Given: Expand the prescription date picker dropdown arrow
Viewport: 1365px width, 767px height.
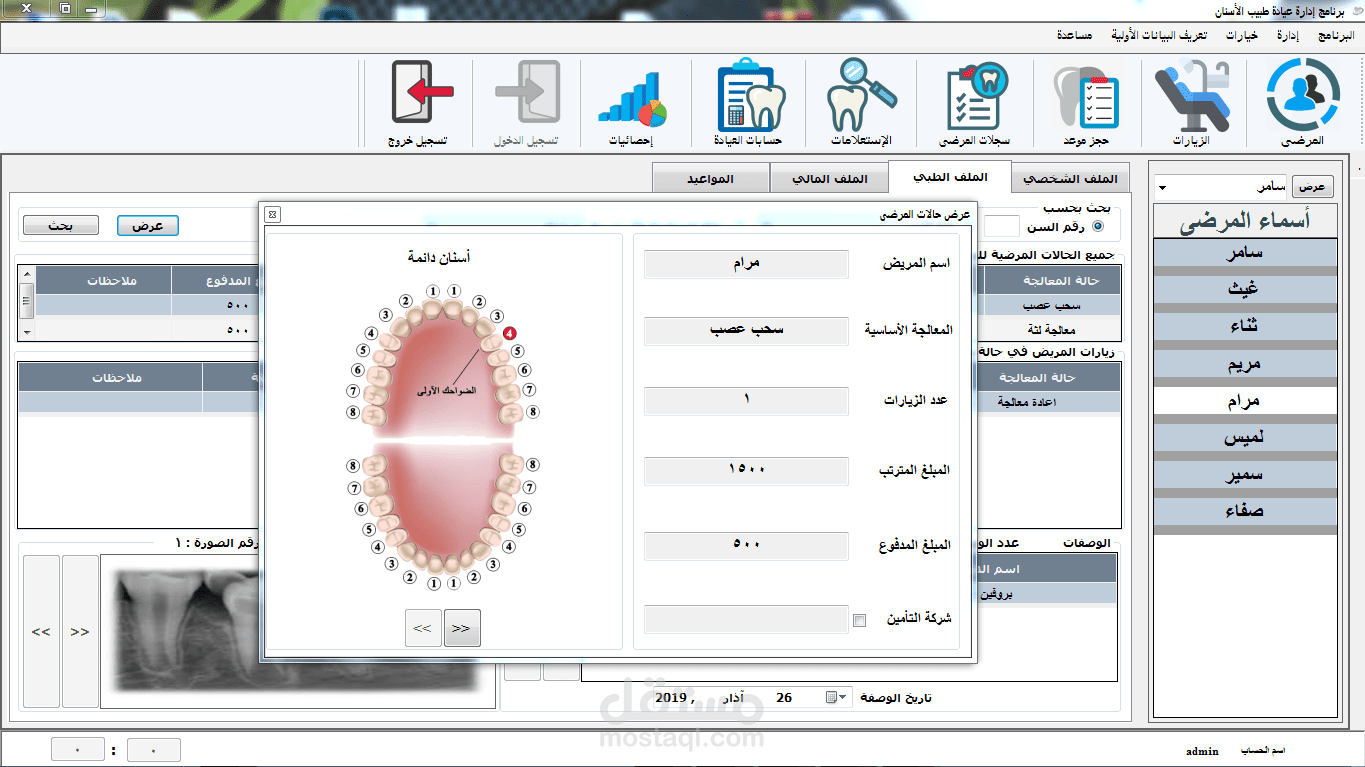Looking at the screenshot, I should tap(843, 697).
